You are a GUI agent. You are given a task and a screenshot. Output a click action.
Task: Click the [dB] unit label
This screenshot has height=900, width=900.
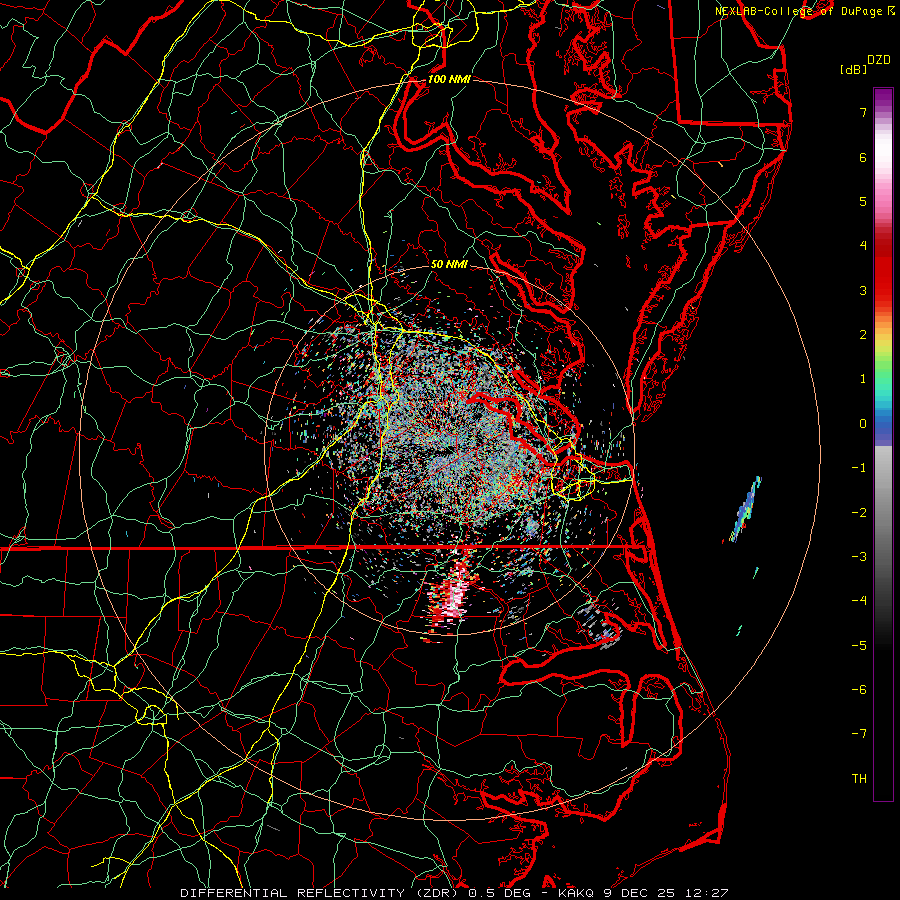pos(853,70)
